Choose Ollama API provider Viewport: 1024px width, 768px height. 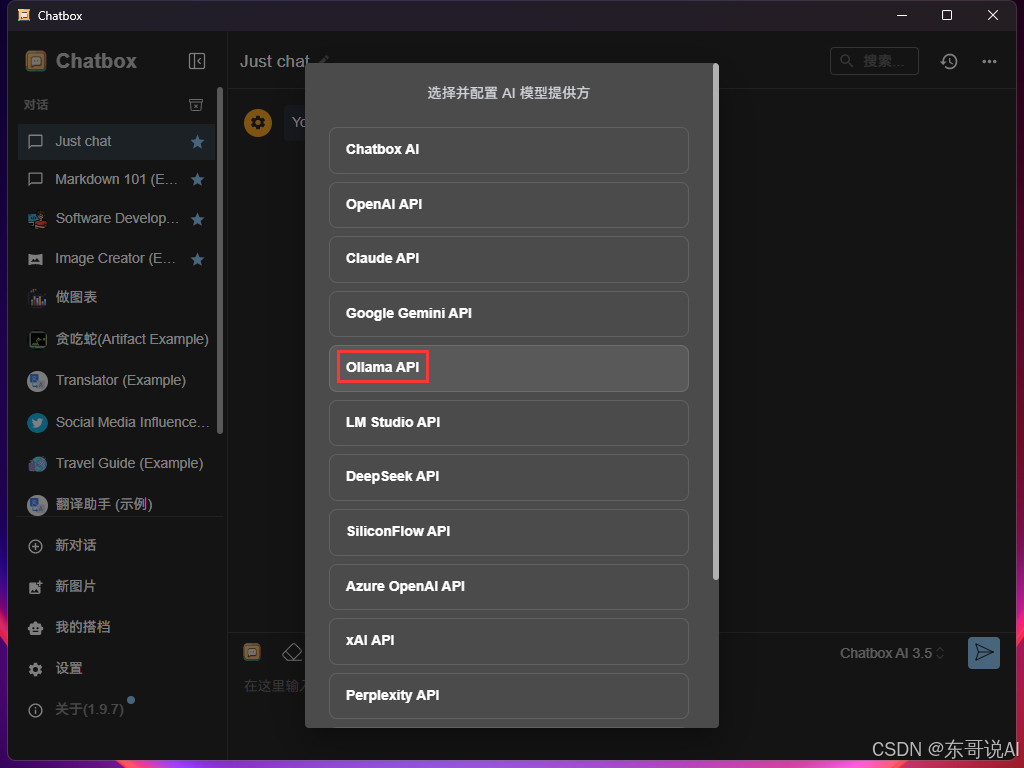[x=508, y=368]
